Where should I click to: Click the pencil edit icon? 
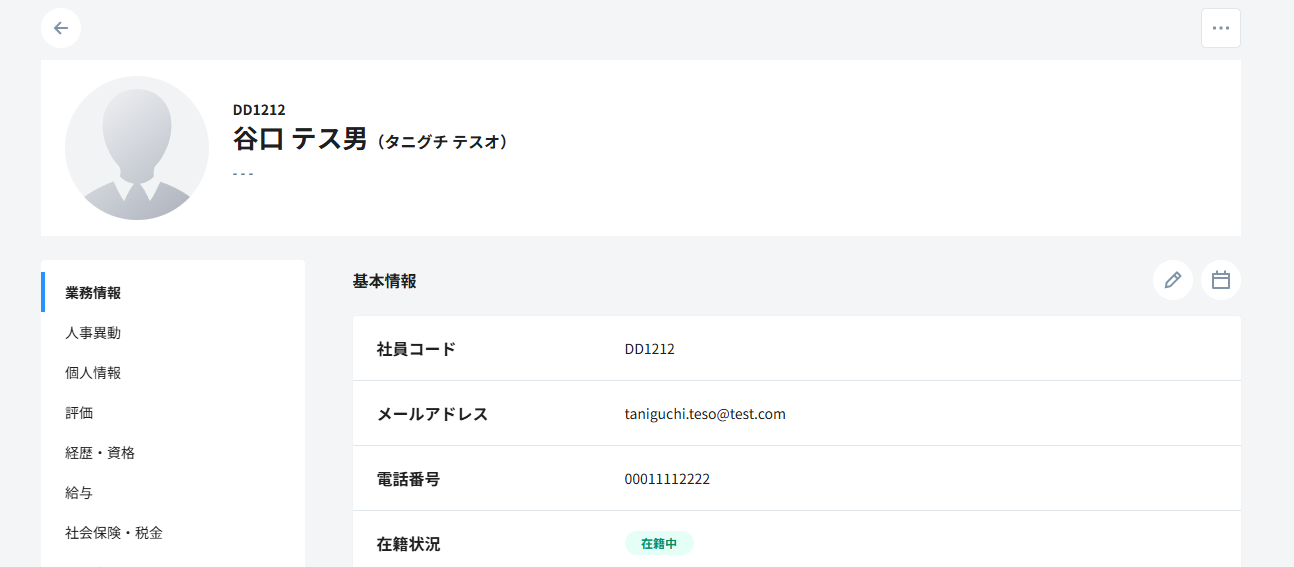(x=1172, y=280)
